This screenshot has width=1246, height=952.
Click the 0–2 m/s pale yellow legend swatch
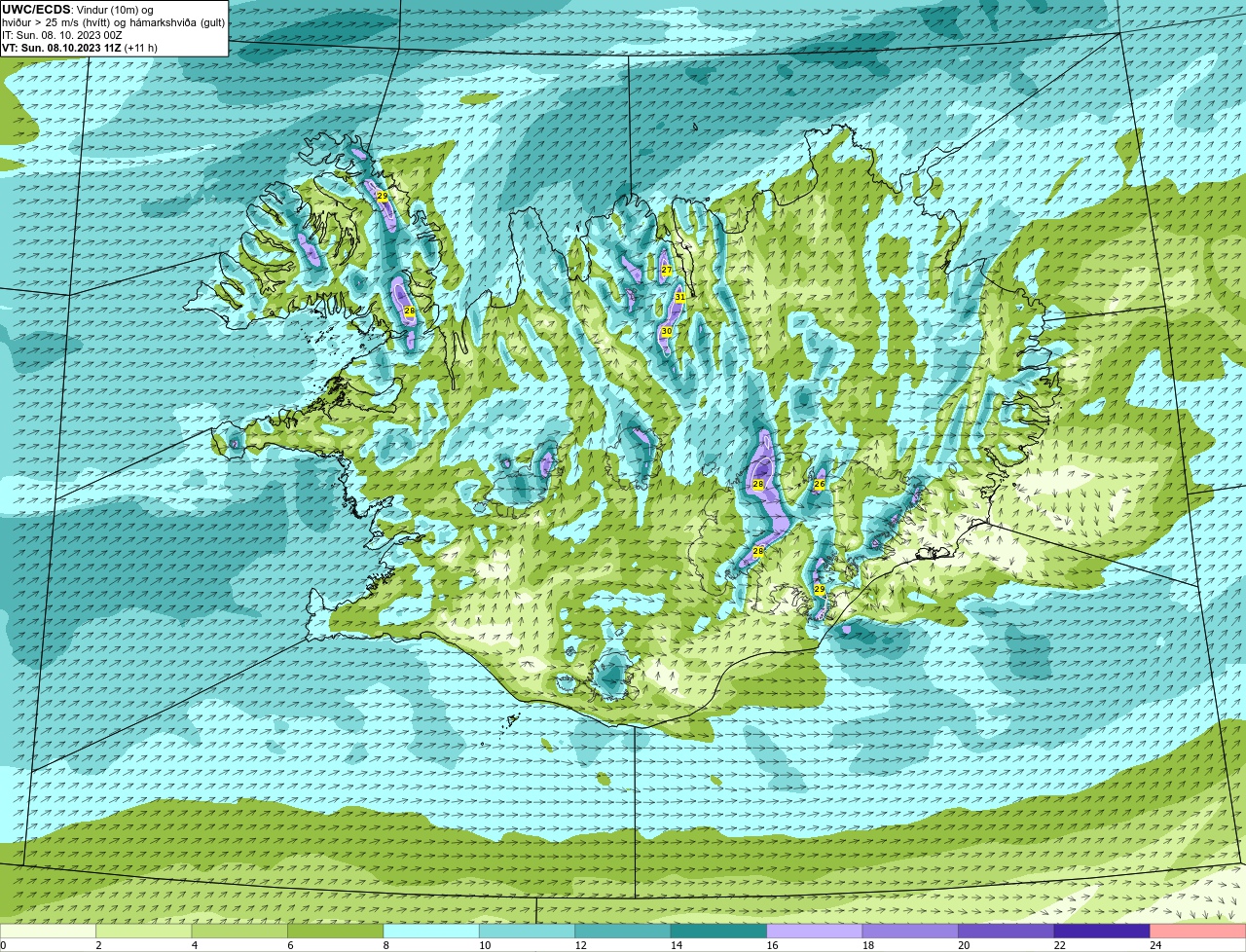click(x=49, y=932)
